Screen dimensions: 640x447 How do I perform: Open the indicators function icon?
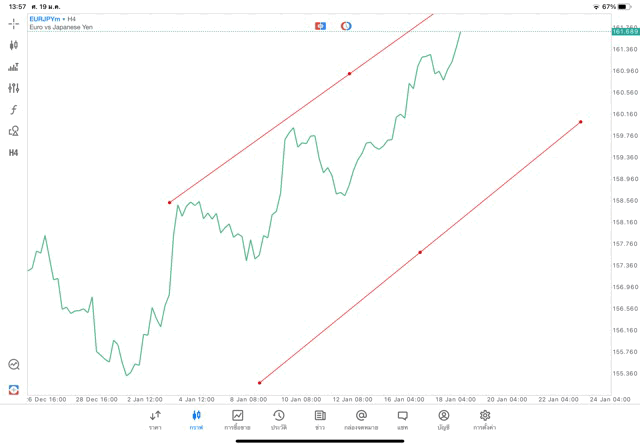[14, 109]
